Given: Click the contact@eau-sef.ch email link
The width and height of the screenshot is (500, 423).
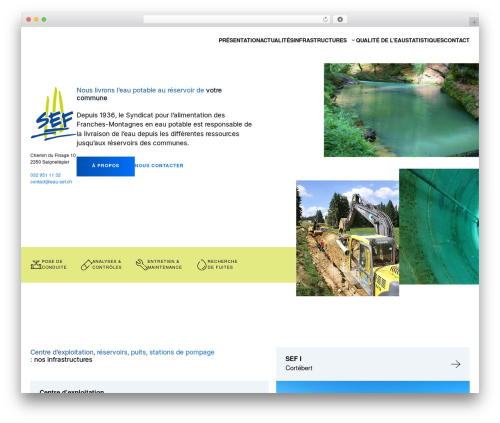Looking at the screenshot, I should coord(51,182).
